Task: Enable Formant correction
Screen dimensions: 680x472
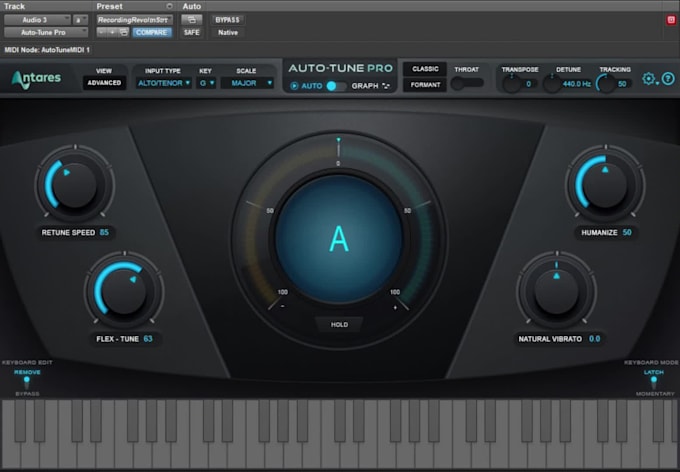Action: coord(425,85)
